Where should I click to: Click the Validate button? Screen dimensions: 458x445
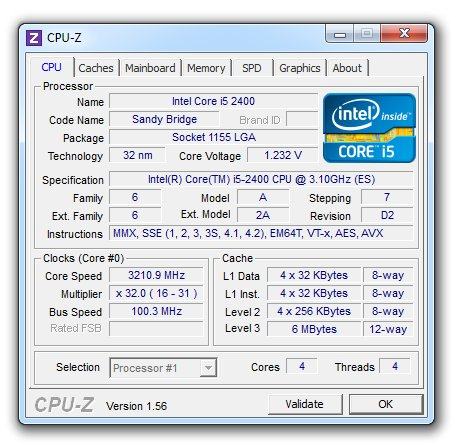click(305, 404)
